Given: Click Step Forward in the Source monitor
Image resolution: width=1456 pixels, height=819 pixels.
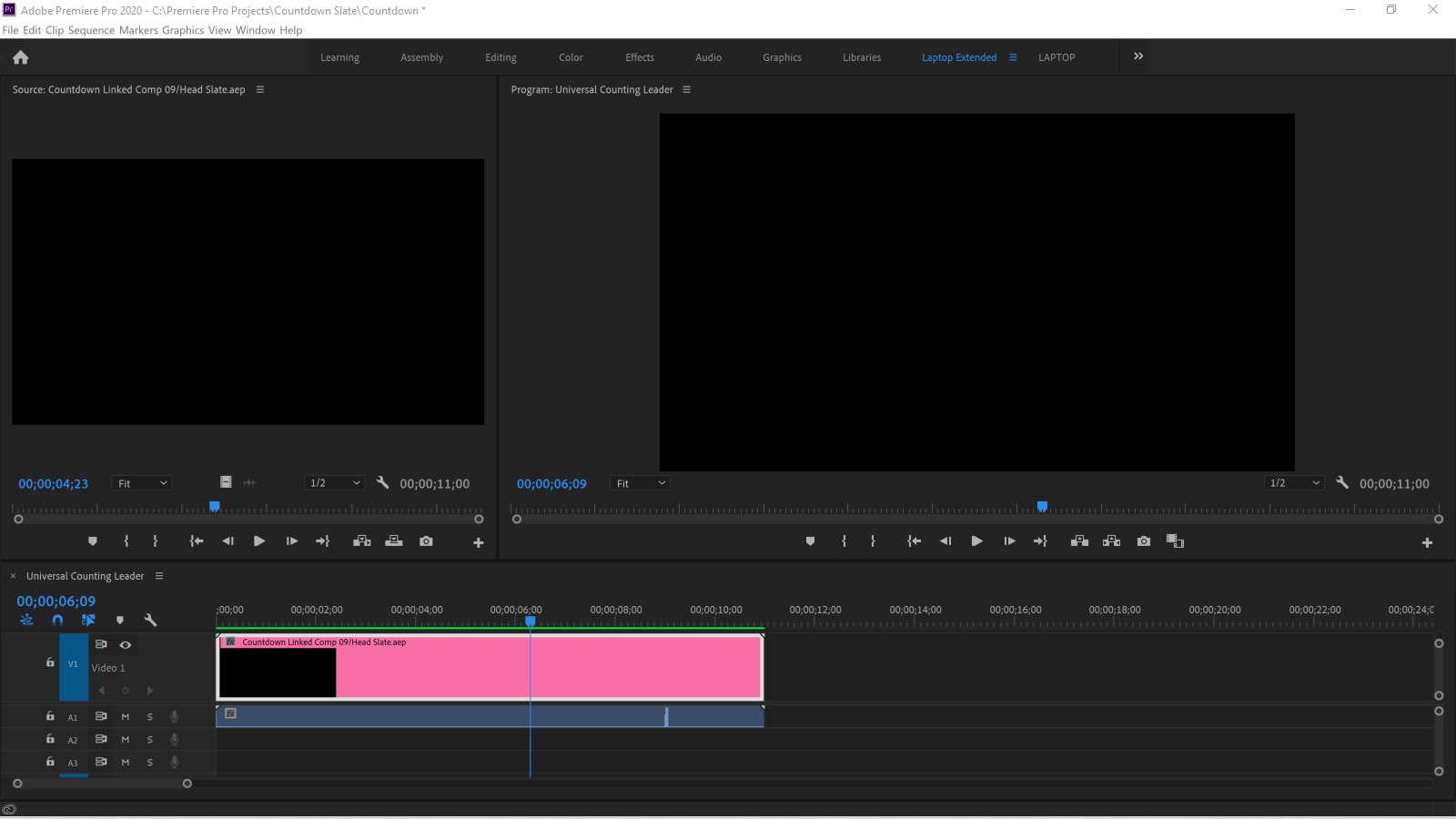Looking at the screenshot, I should pos(290,541).
